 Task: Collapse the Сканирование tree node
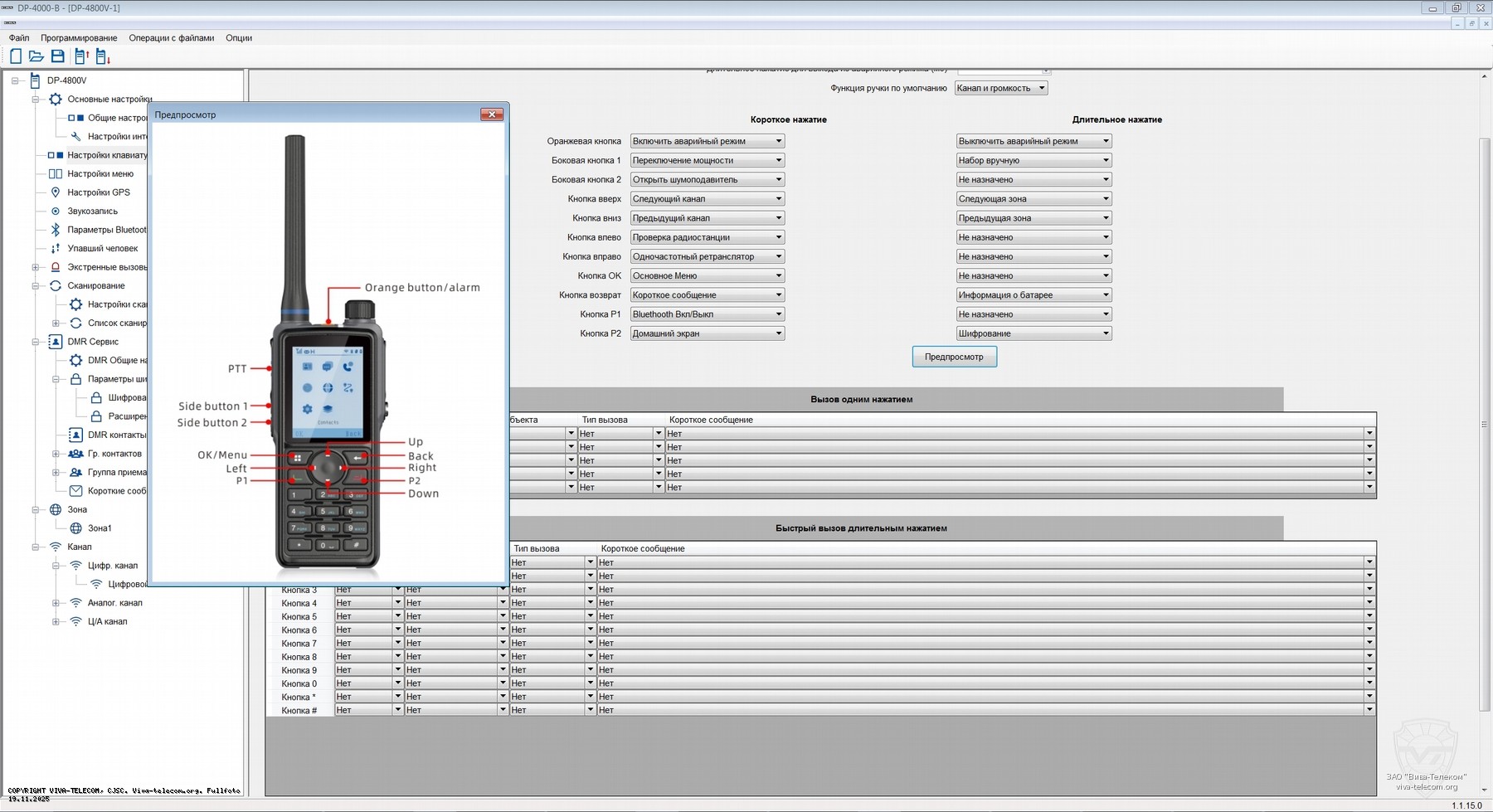36,286
